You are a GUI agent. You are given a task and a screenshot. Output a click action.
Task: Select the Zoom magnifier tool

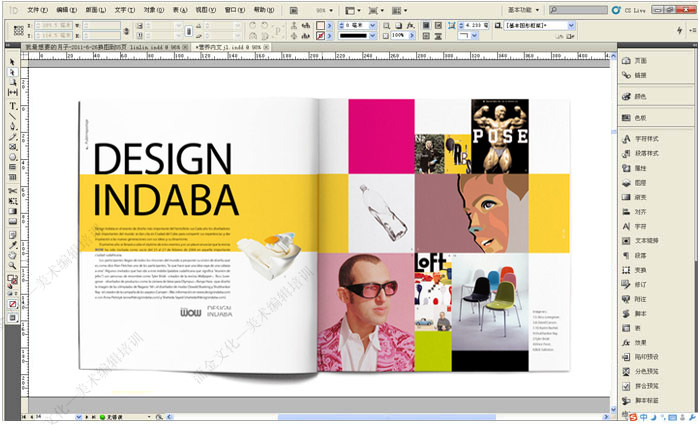[x=12, y=266]
